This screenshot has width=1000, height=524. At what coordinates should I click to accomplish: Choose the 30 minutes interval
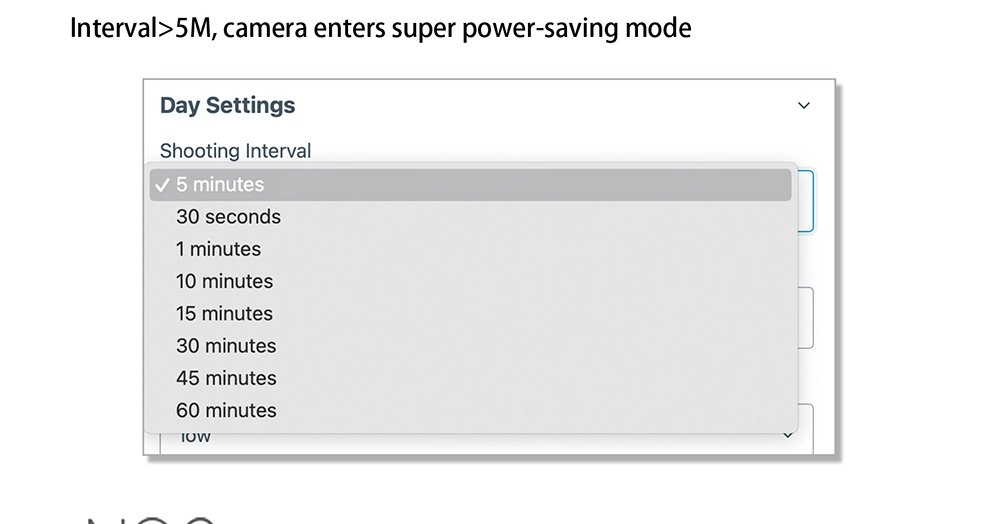pyautogui.click(x=226, y=346)
